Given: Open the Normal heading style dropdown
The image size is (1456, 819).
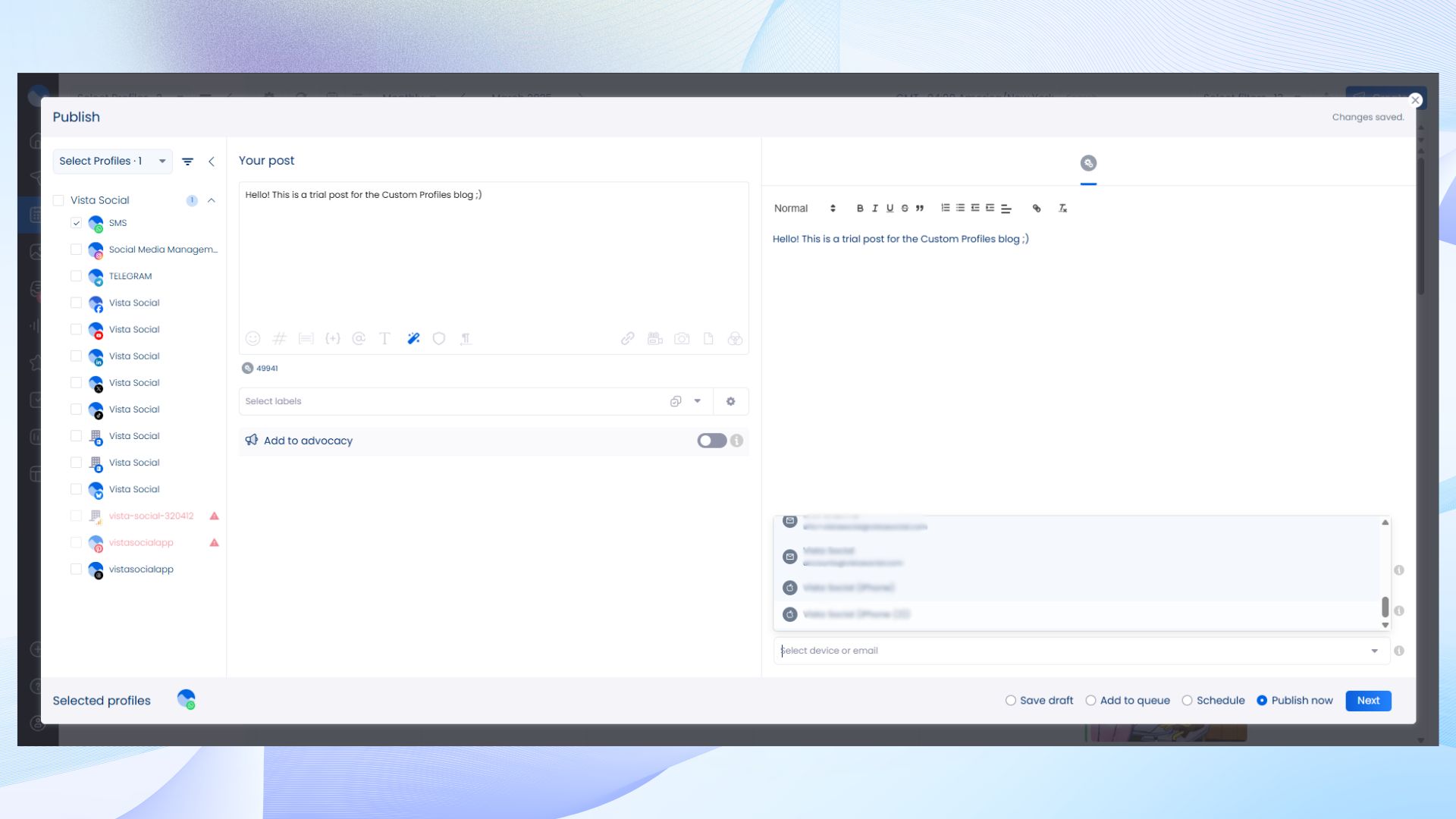Looking at the screenshot, I should (804, 209).
